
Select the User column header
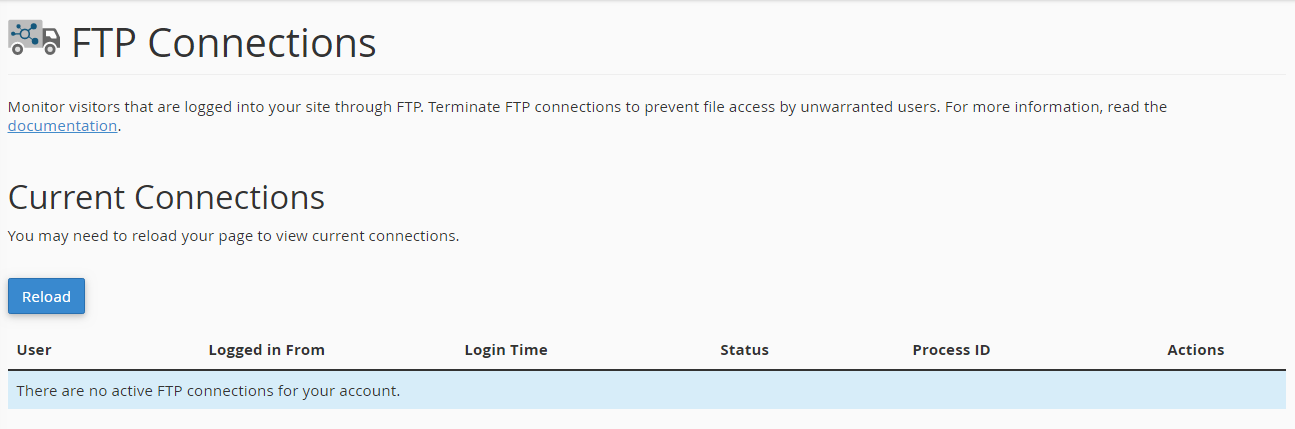coord(34,350)
